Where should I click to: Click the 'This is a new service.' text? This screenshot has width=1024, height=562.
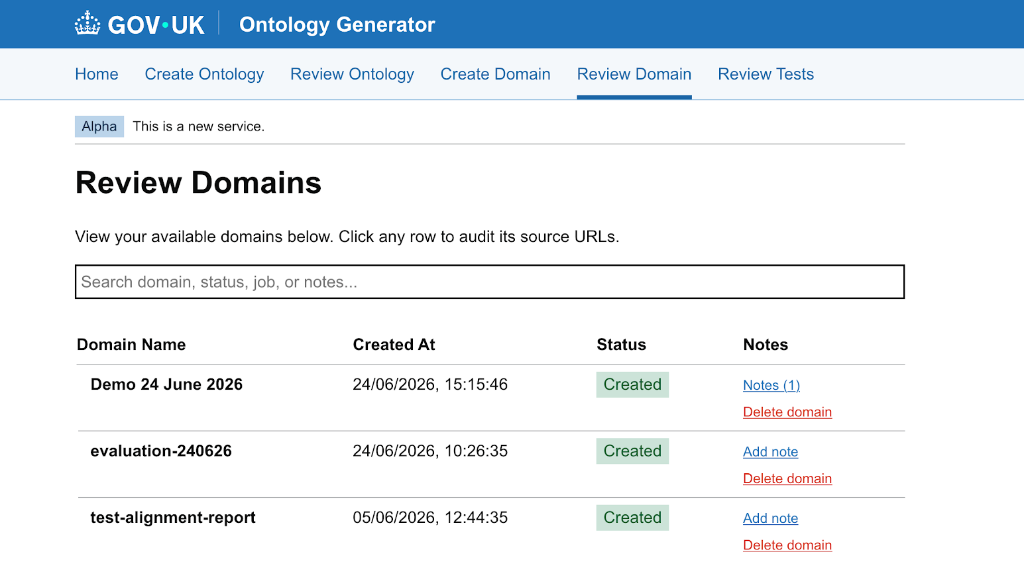pyautogui.click(x=199, y=127)
